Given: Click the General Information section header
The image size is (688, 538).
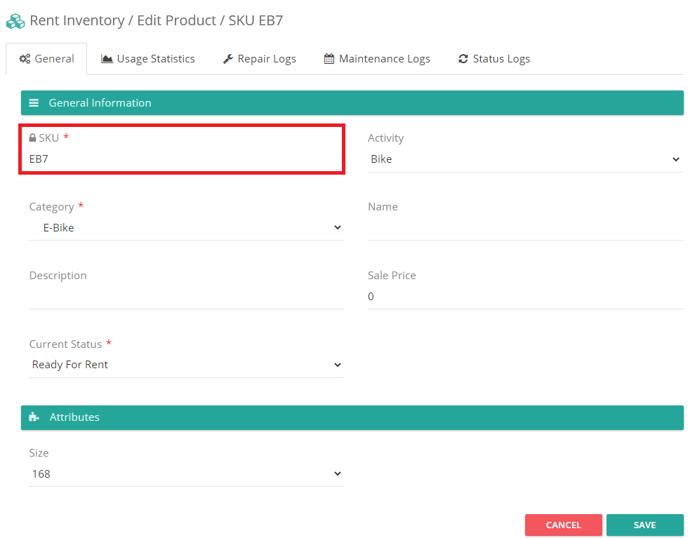Looking at the screenshot, I should [352, 103].
